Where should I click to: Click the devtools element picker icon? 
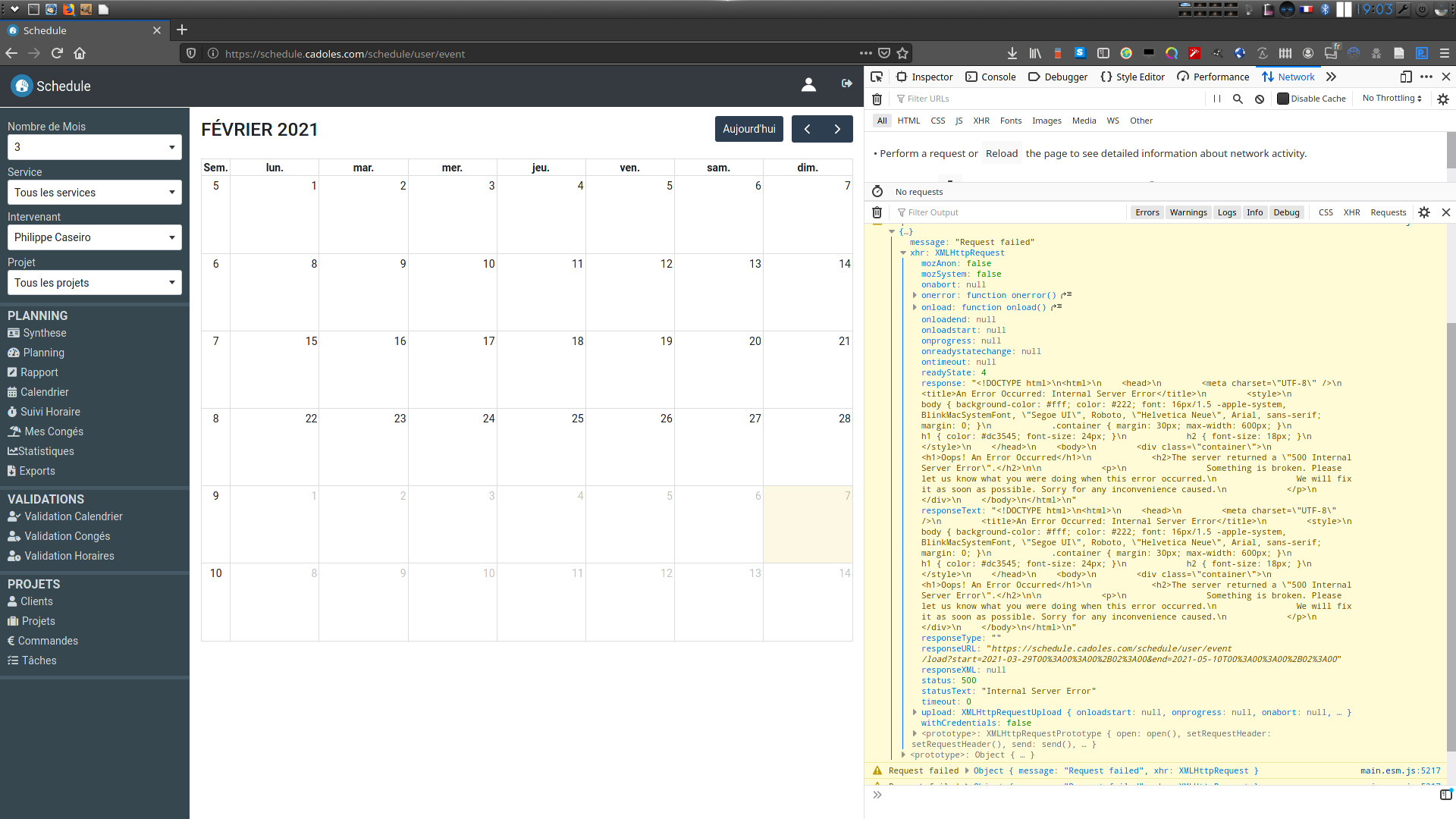877,77
